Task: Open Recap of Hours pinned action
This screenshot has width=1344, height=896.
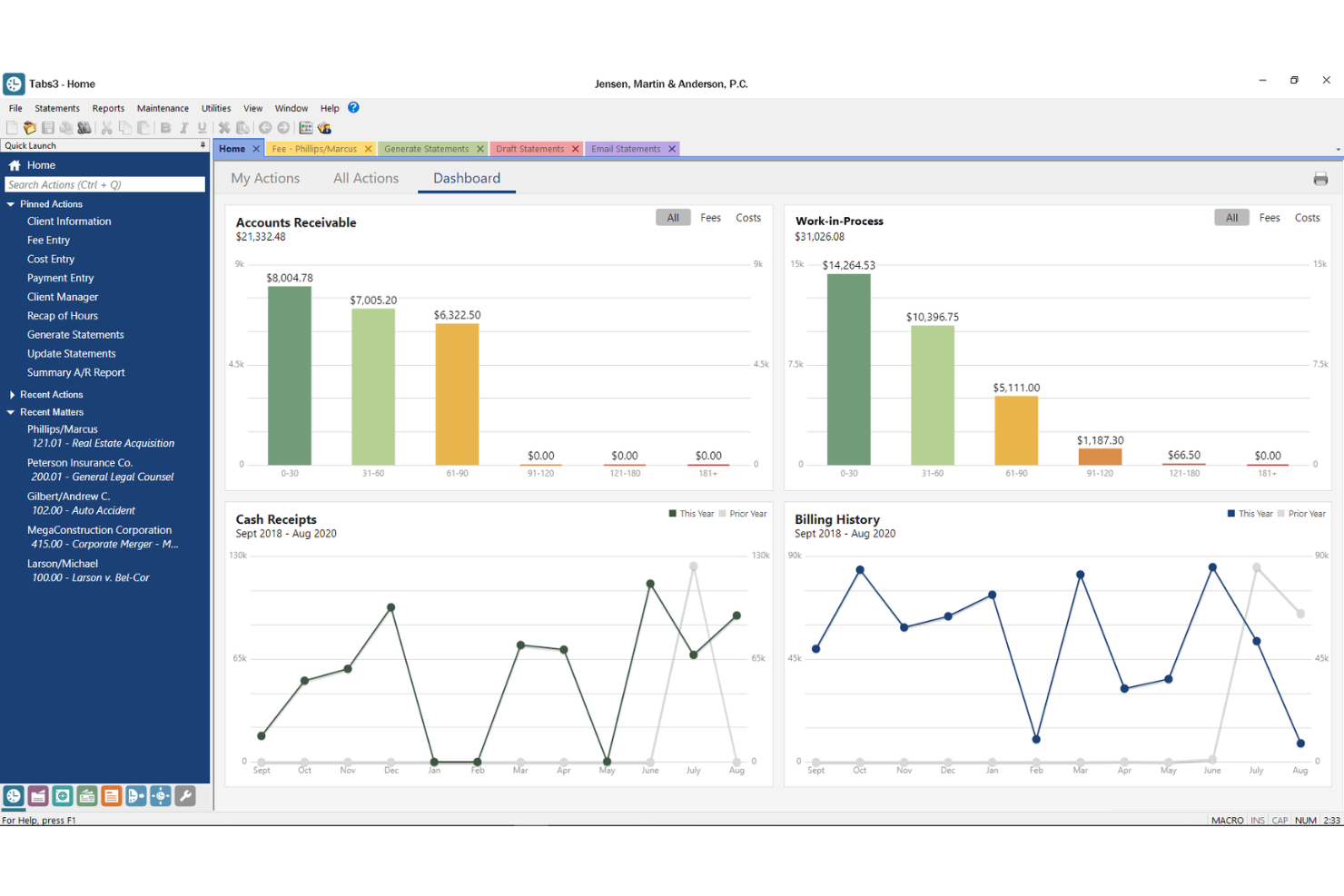Action: pyautogui.click(x=62, y=316)
